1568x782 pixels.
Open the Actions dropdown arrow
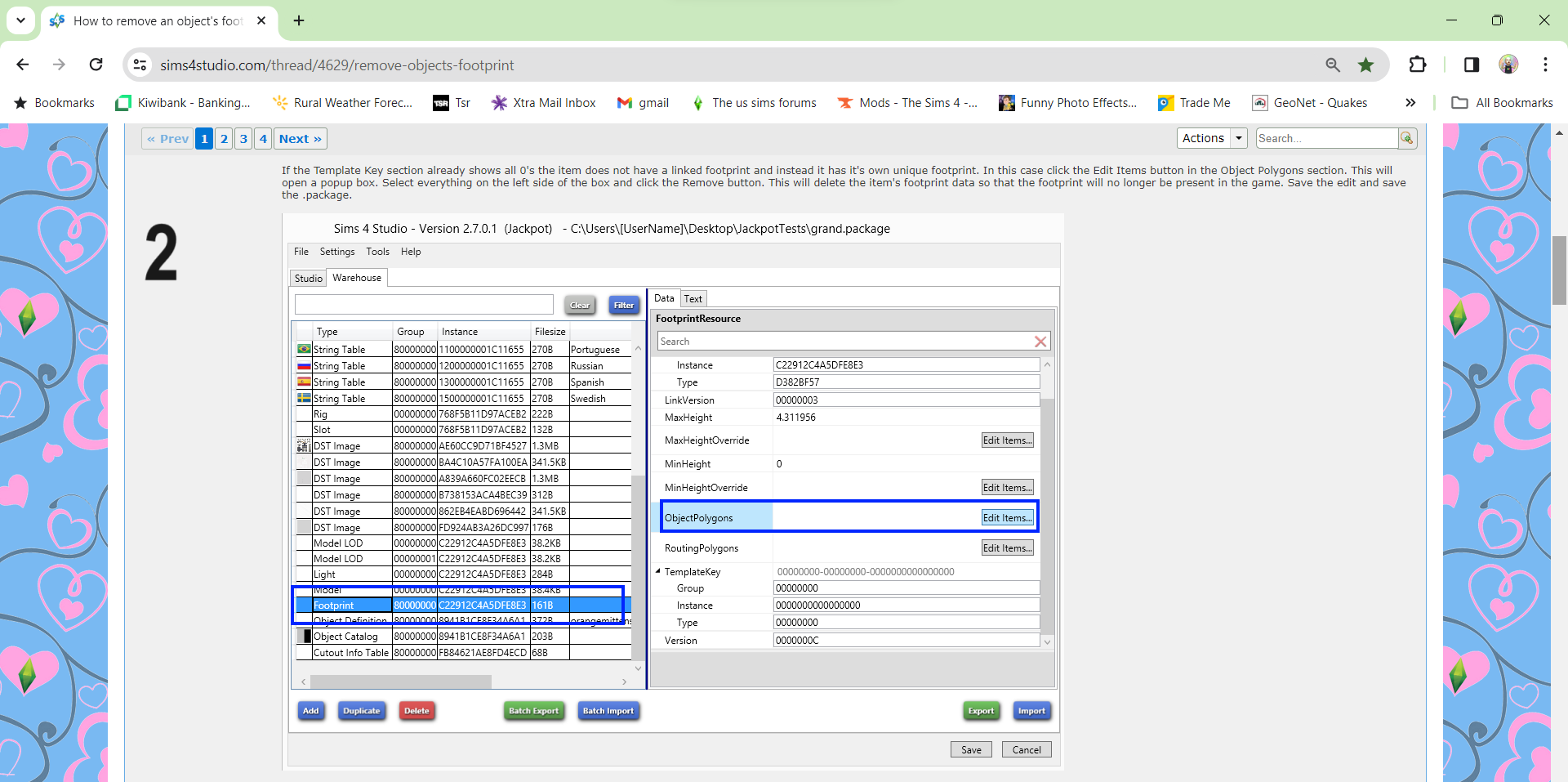pos(1239,139)
